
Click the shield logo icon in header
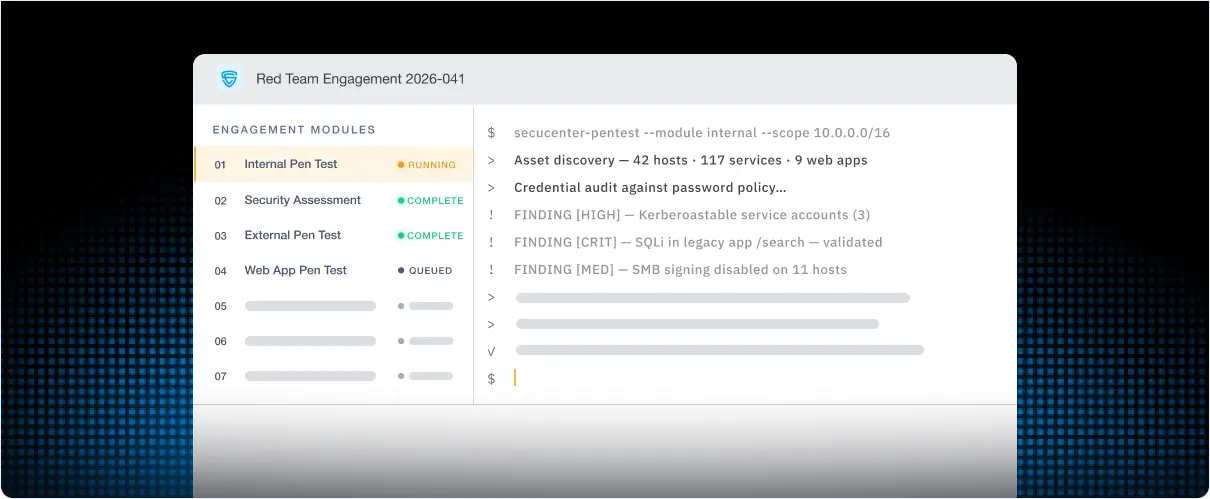(x=230, y=79)
